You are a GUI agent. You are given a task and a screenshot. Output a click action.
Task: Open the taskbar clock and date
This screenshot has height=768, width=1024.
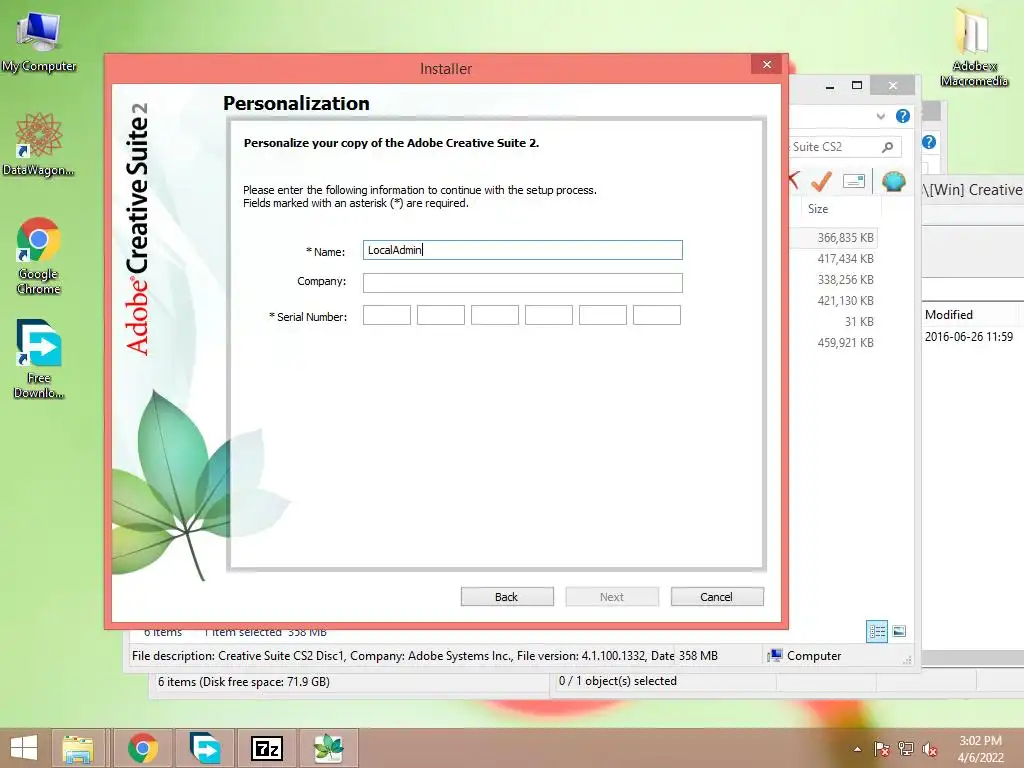pyautogui.click(x=980, y=749)
